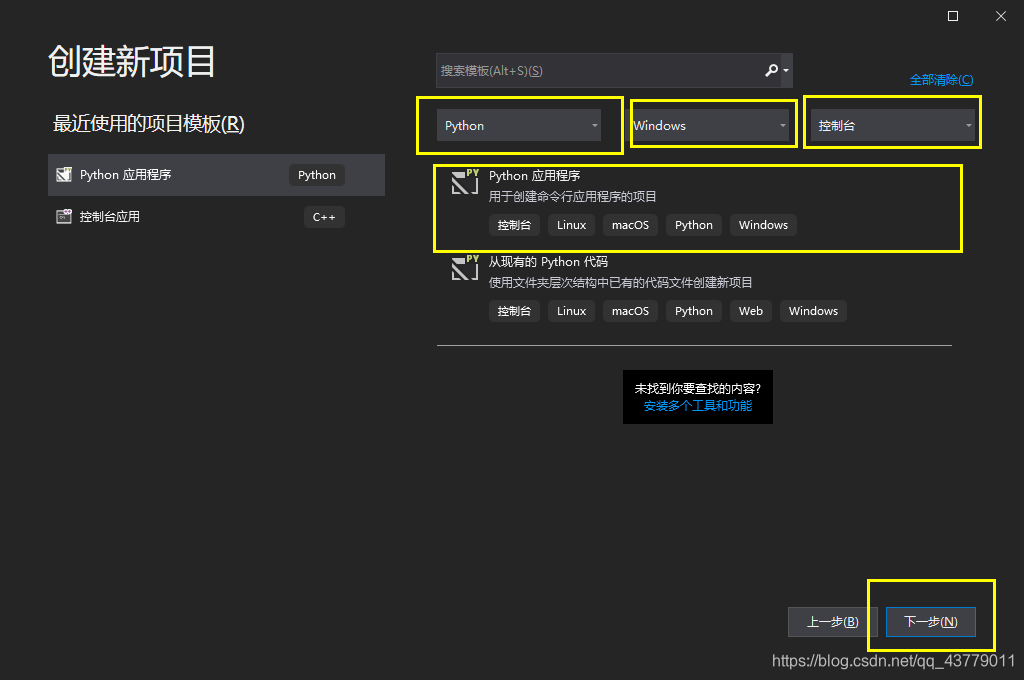
Task: Click recent Python 应用程序 icon
Action: pos(64,174)
